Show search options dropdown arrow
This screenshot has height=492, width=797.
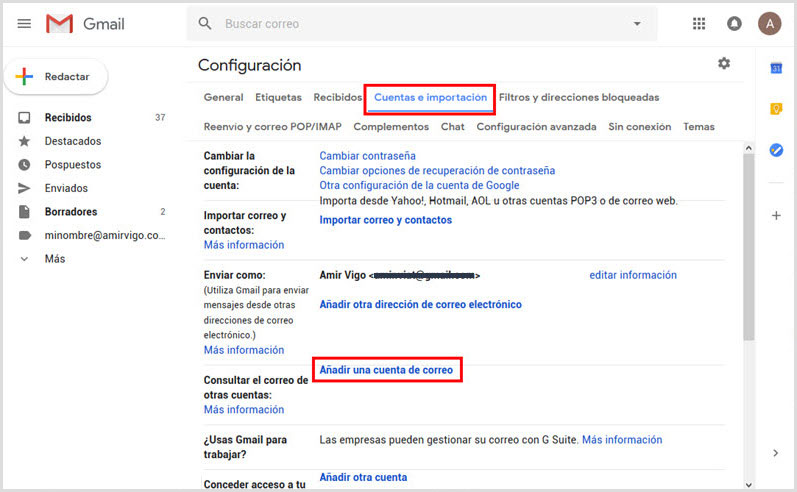pos(637,23)
